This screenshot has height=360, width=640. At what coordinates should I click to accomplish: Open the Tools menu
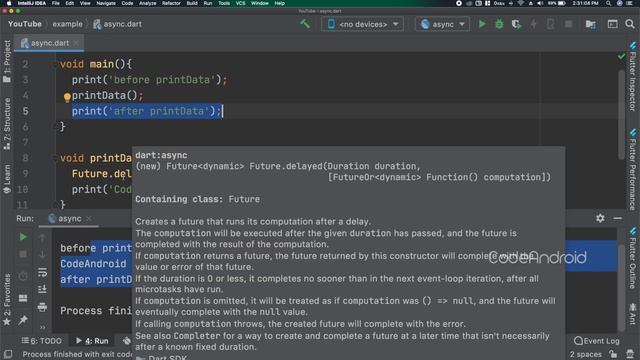click(224, 3)
